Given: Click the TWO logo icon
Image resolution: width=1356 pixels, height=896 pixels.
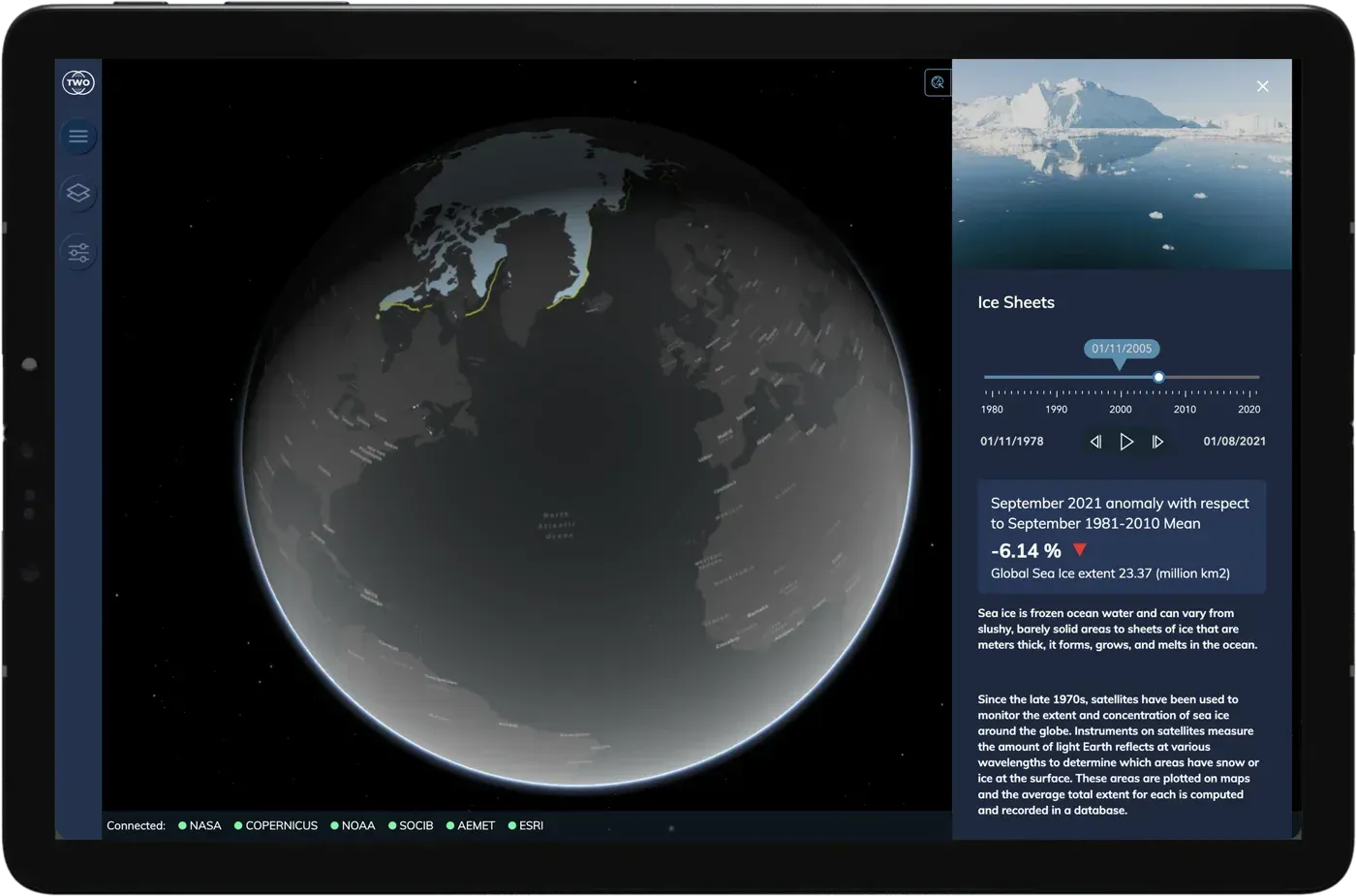Looking at the screenshot, I should click(x=78, y=82).
